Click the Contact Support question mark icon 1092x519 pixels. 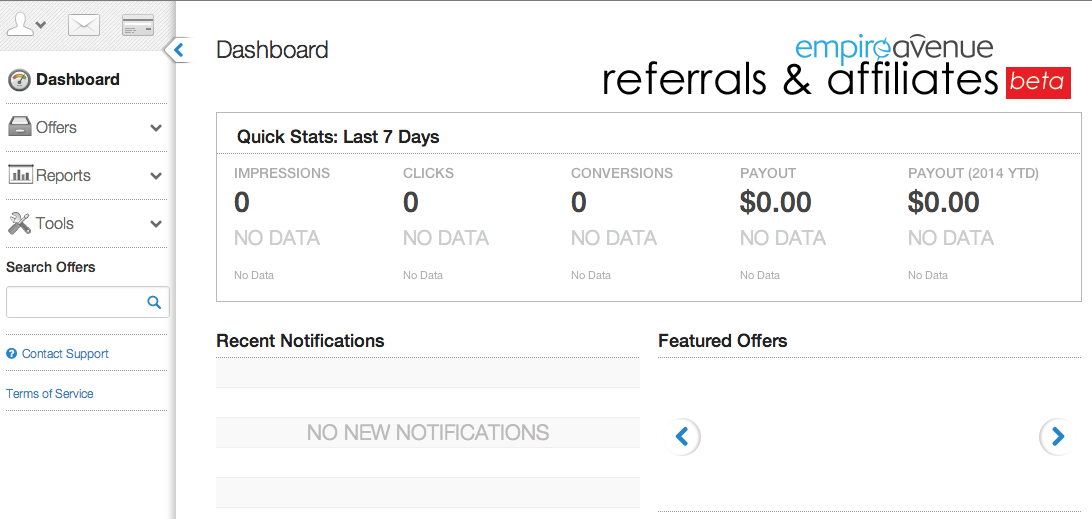pyautogui.click(x=12, y=354)
